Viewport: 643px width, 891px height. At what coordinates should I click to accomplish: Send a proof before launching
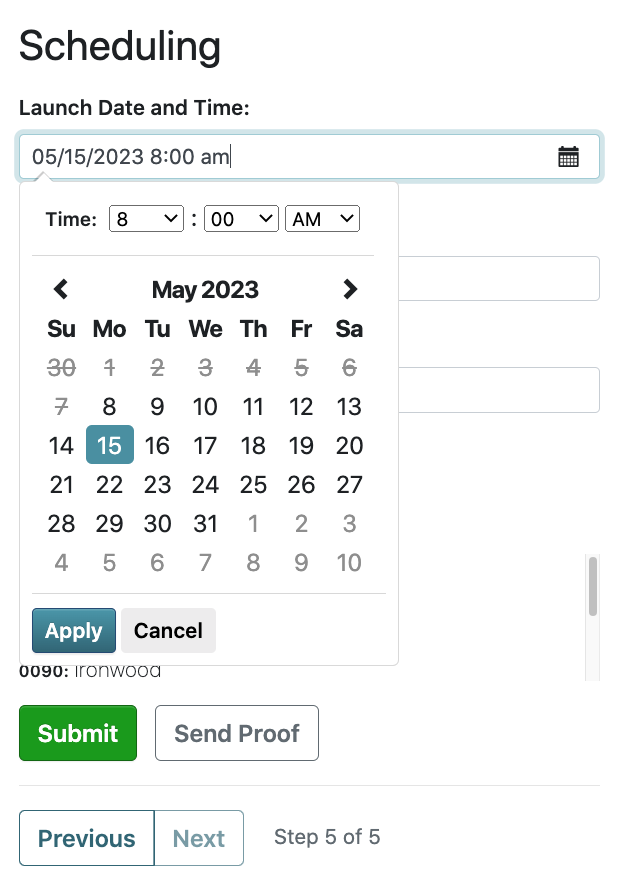click(236, 733)
